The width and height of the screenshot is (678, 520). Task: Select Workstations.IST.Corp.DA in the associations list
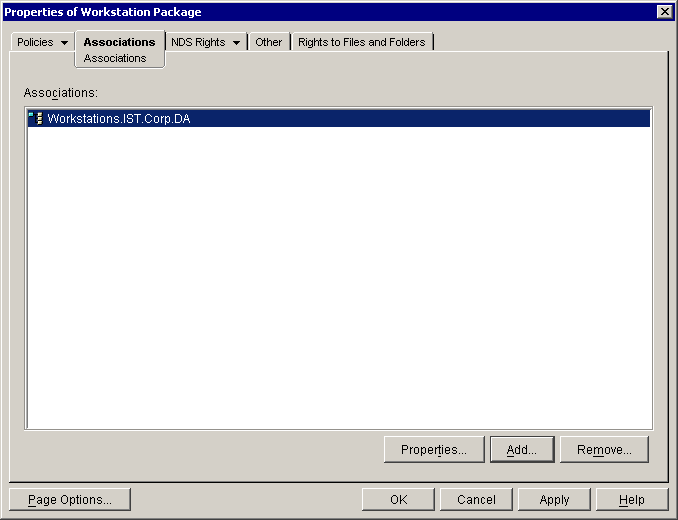(339, 118)
